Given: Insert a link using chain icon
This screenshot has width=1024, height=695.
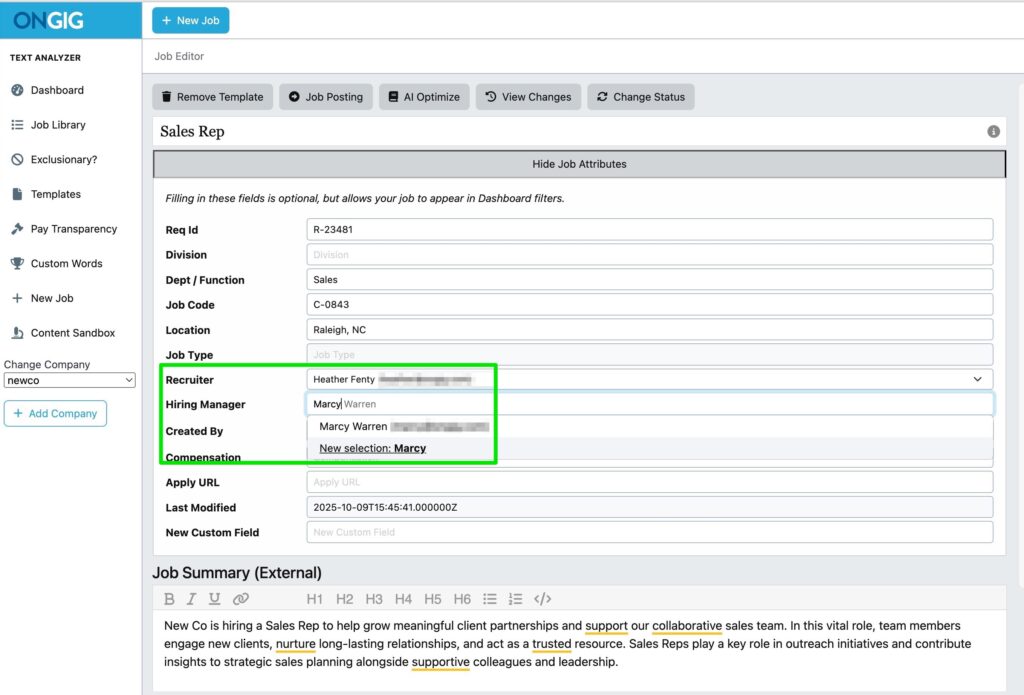Looking at the screenshot, I should click(240, 599).
